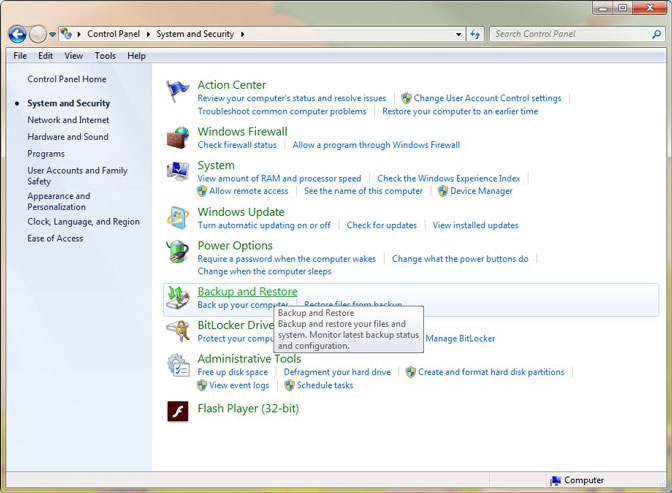Click Change User Account Control settings
This screenshot has width=672, height=493.
[x=487, y=98]
